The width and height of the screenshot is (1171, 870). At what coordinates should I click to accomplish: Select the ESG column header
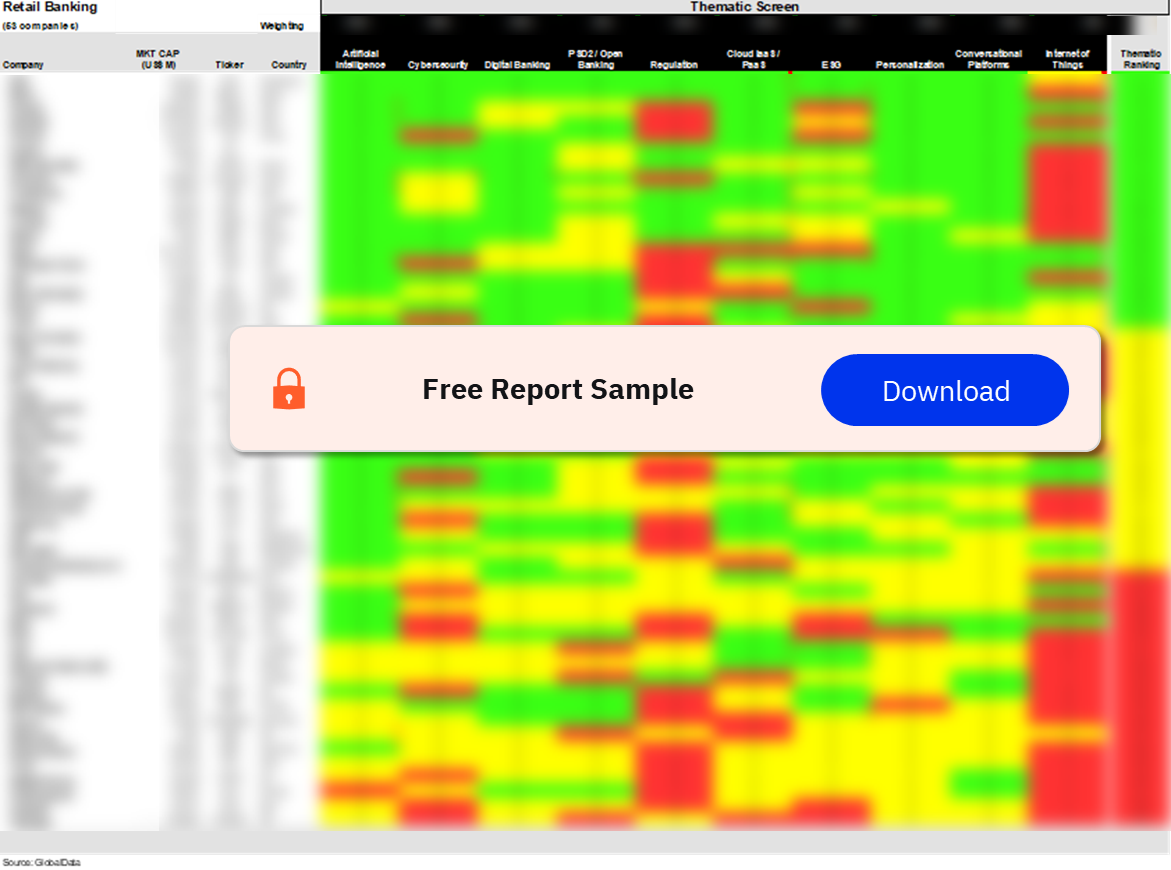click(831, 65)
